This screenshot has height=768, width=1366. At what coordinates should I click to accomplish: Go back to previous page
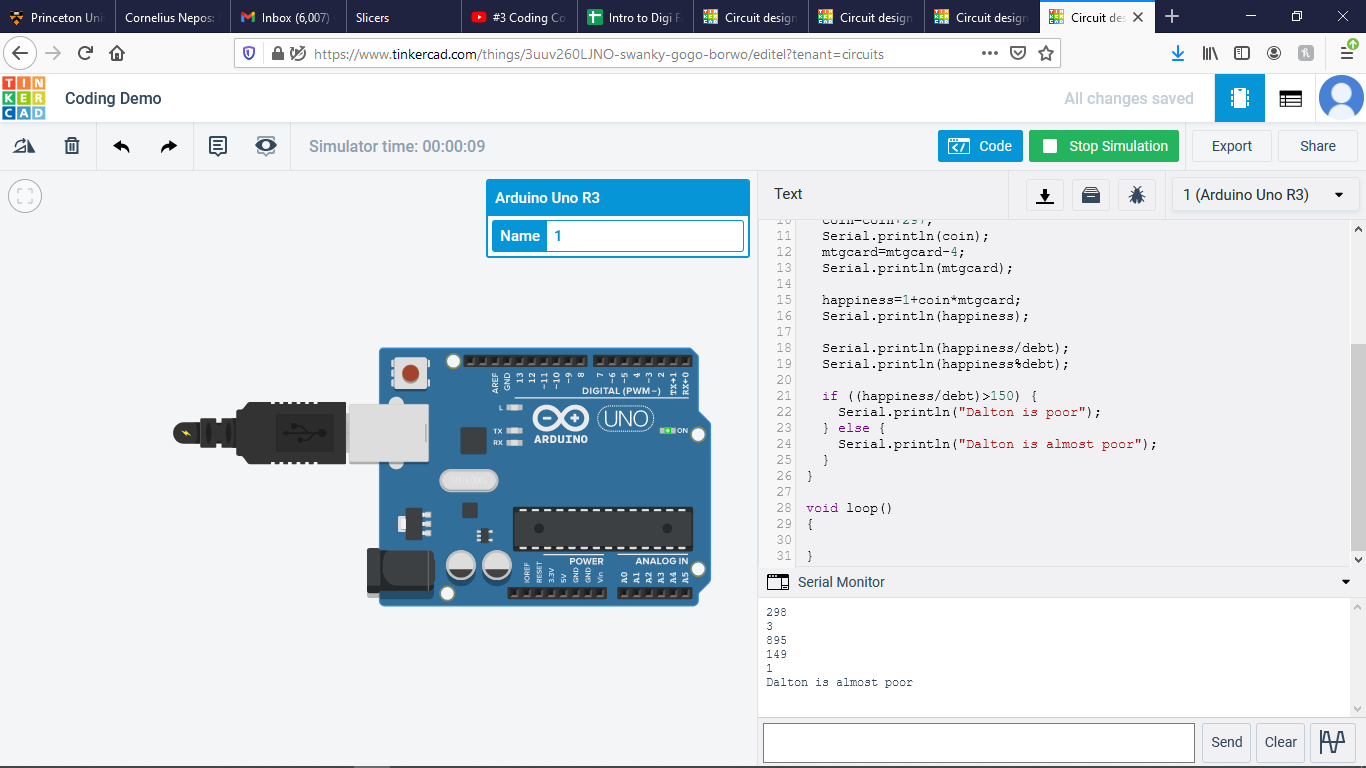(20, 54)
